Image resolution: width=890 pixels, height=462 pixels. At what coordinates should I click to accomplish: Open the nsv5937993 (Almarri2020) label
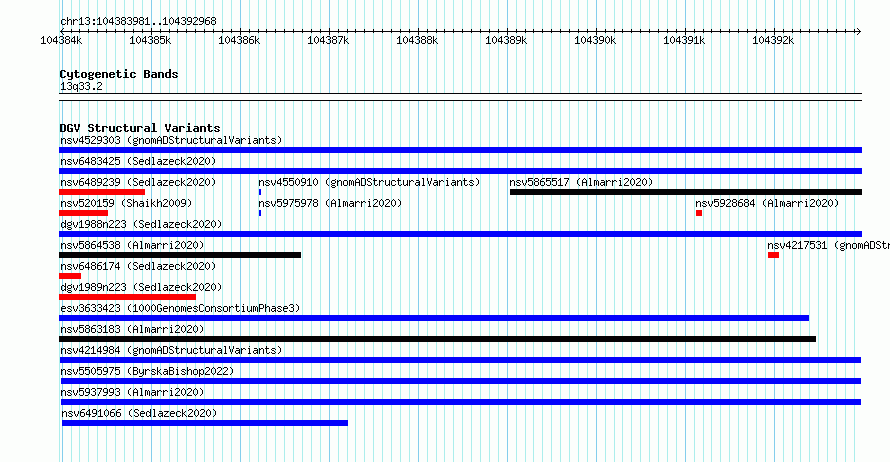[x=132, y=392]
